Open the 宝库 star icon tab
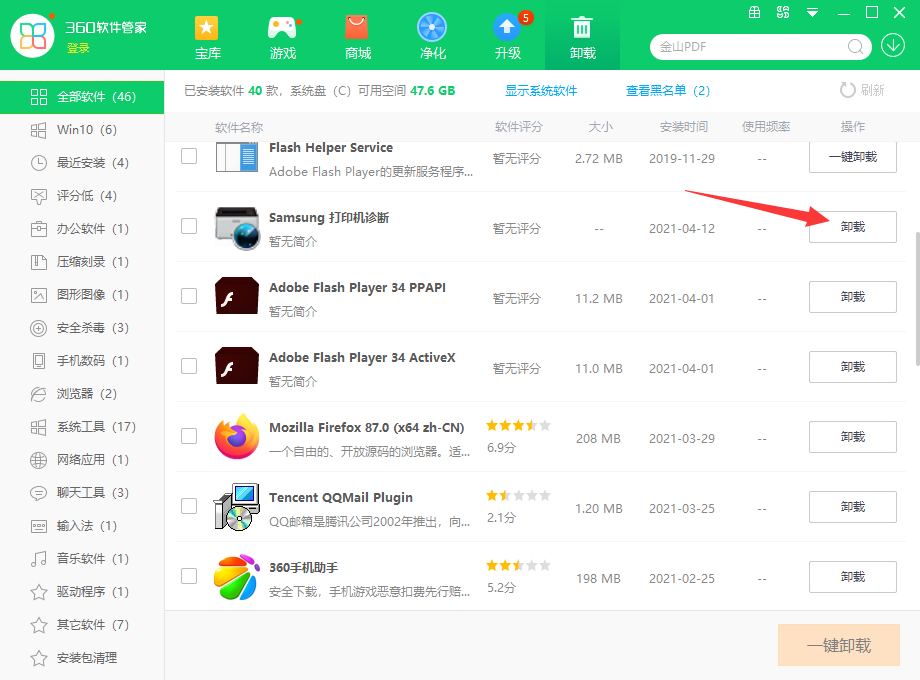 [x=207, y=37]
